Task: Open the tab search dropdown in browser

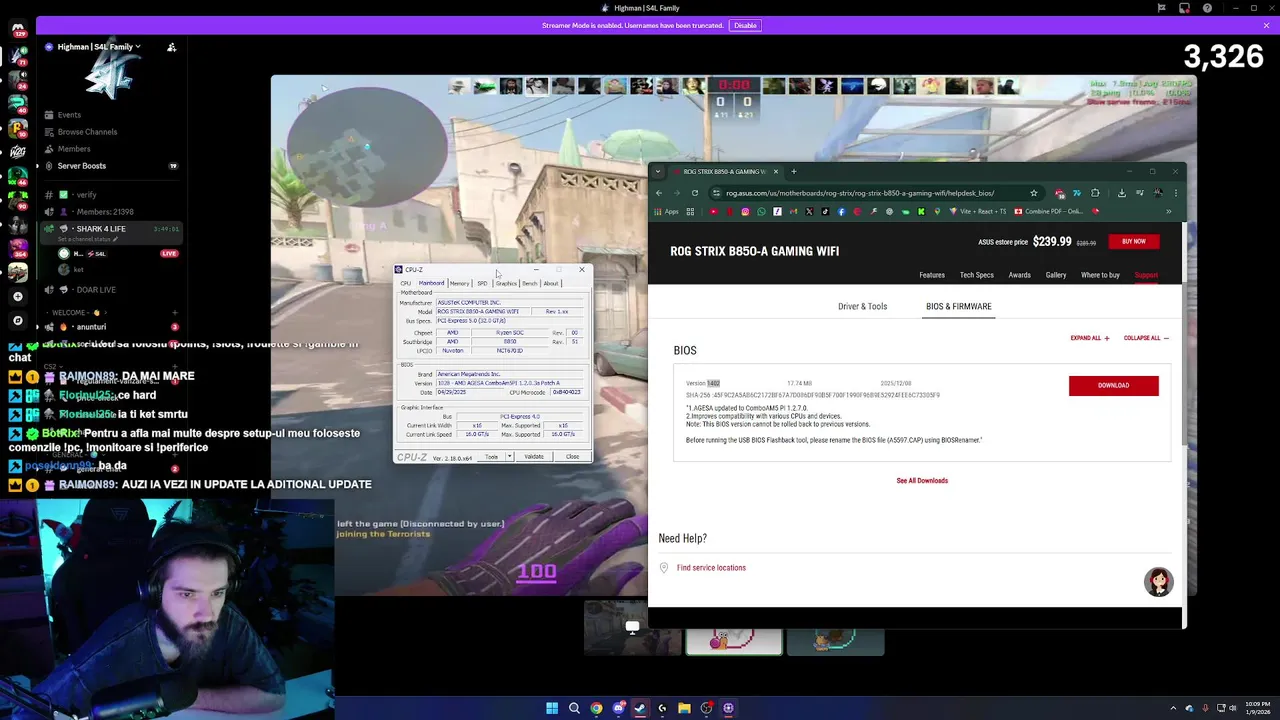Action: (x=658, y=171)
